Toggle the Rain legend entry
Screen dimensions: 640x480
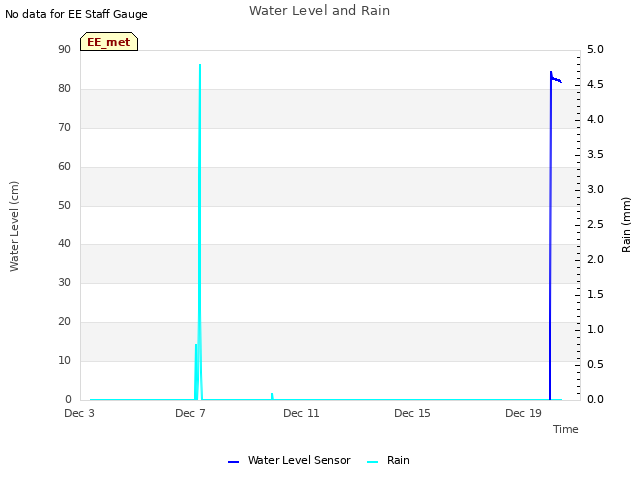[388, 460]
